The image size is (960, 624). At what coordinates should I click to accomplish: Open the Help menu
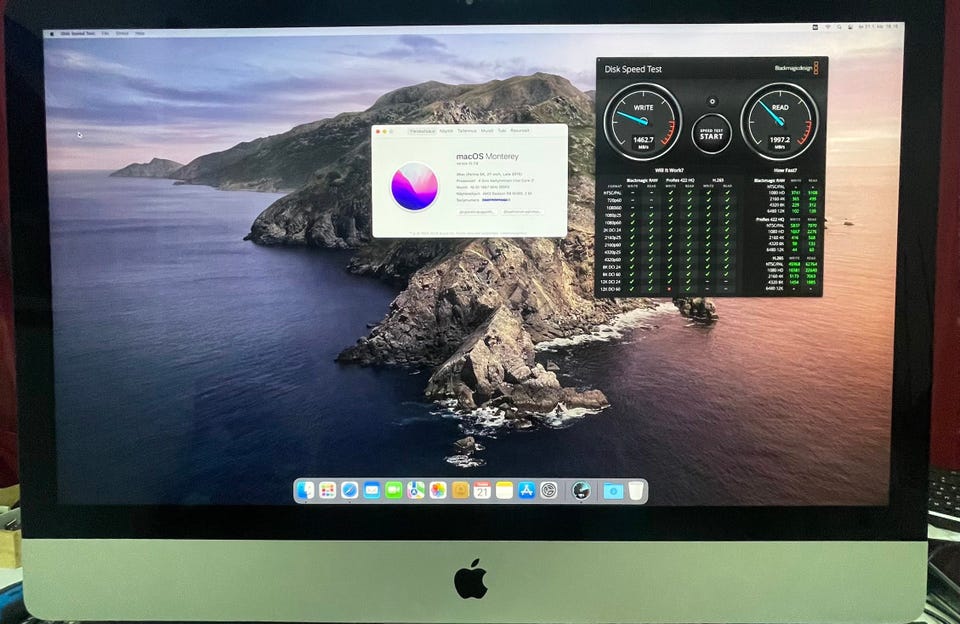coord(140,34)
